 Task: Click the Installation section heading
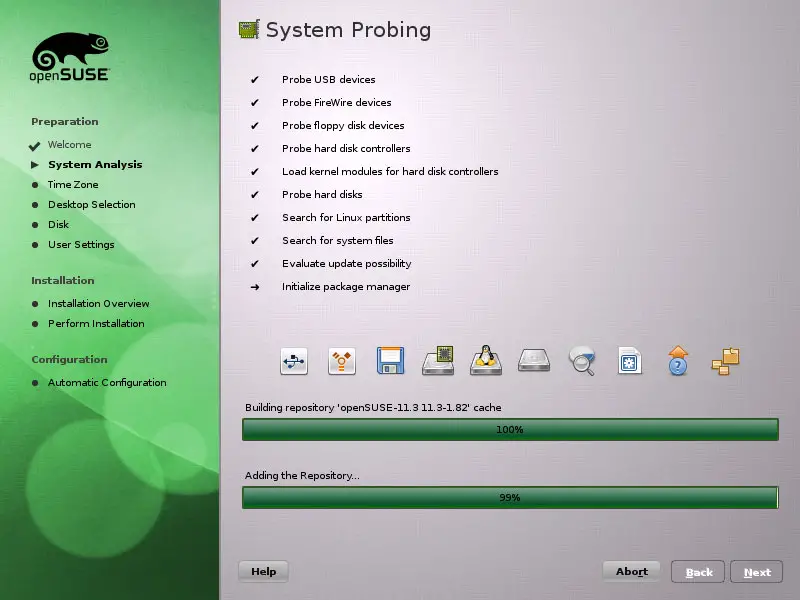pyautogui.click(x=63, y=280)
